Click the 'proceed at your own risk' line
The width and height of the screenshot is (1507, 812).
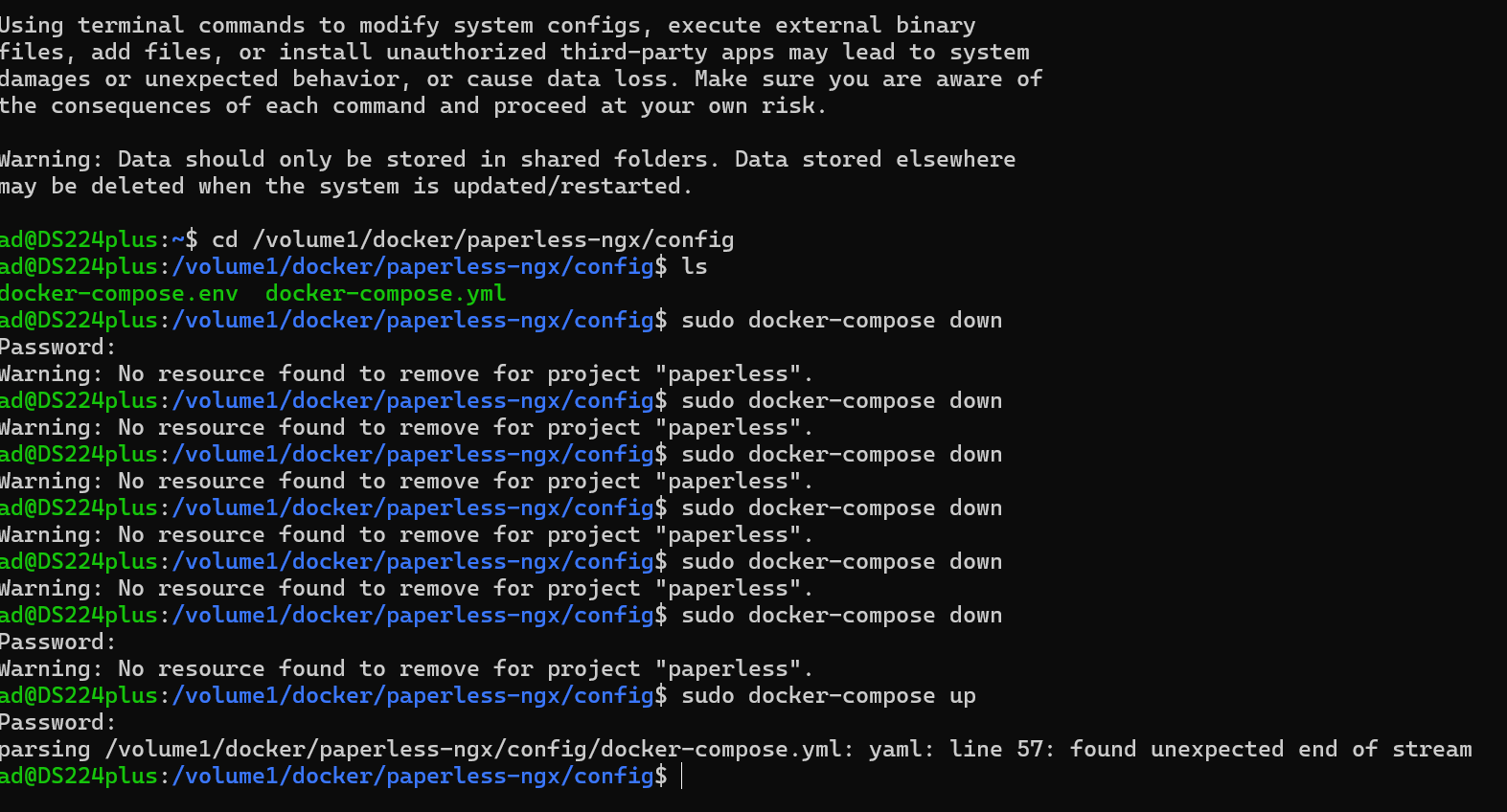click(x=413, y=106)
